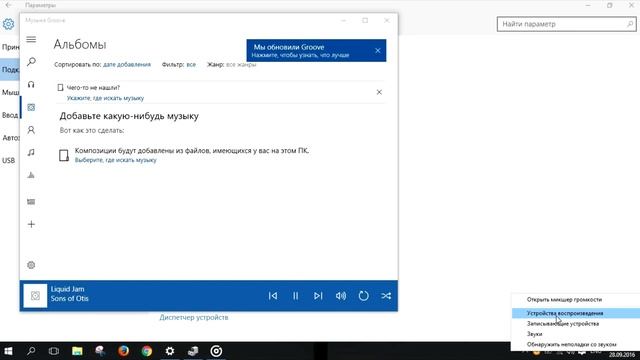Open the Artists person icon
The width and height of the screenshot is (640, 360).
31,130
